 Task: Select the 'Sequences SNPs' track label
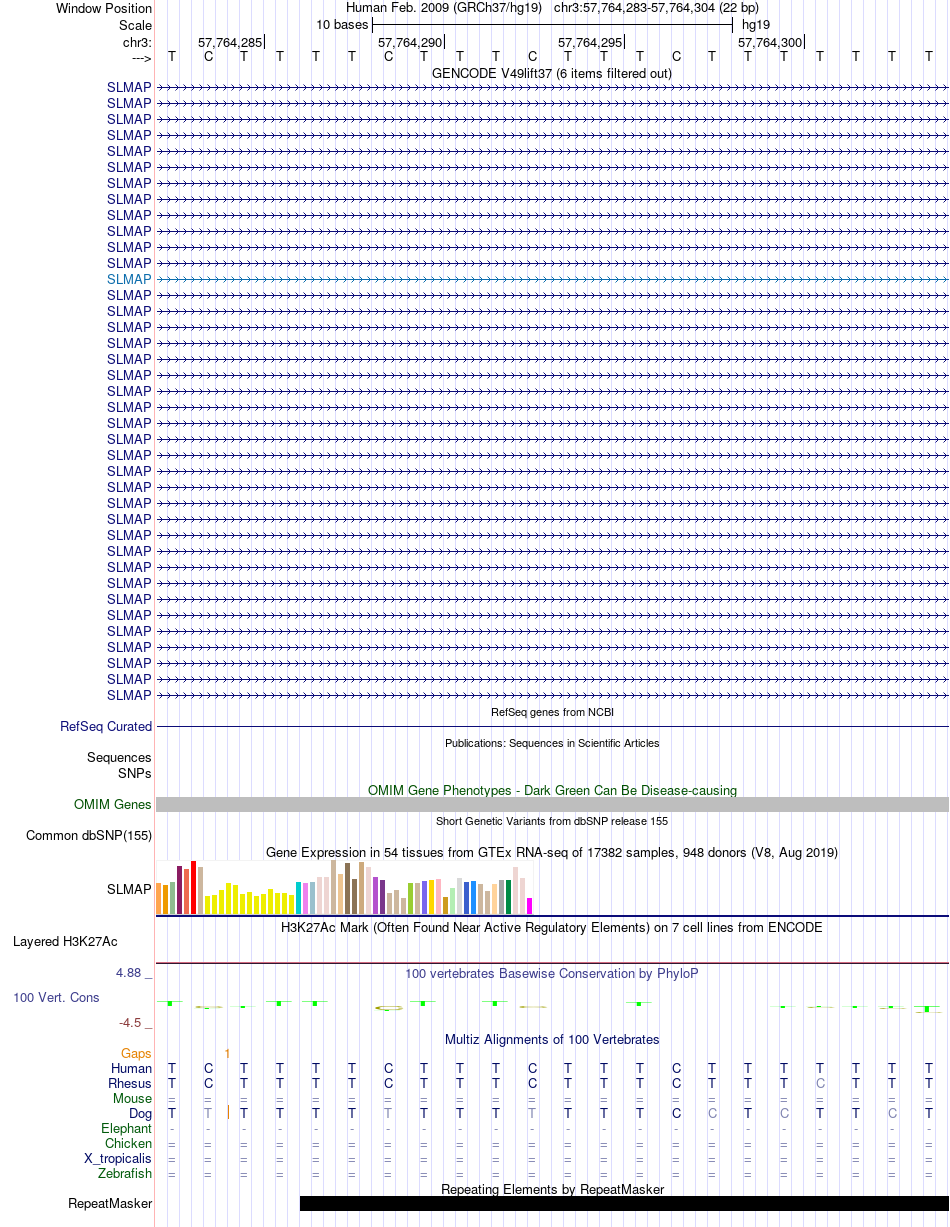(119, 766)
